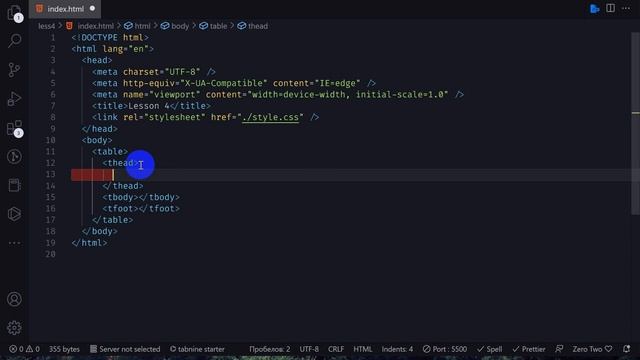This screenshot has height=360, width=640.
Task: Click the charset="UTF-8" meta line
Action: (x=154, y=72)
